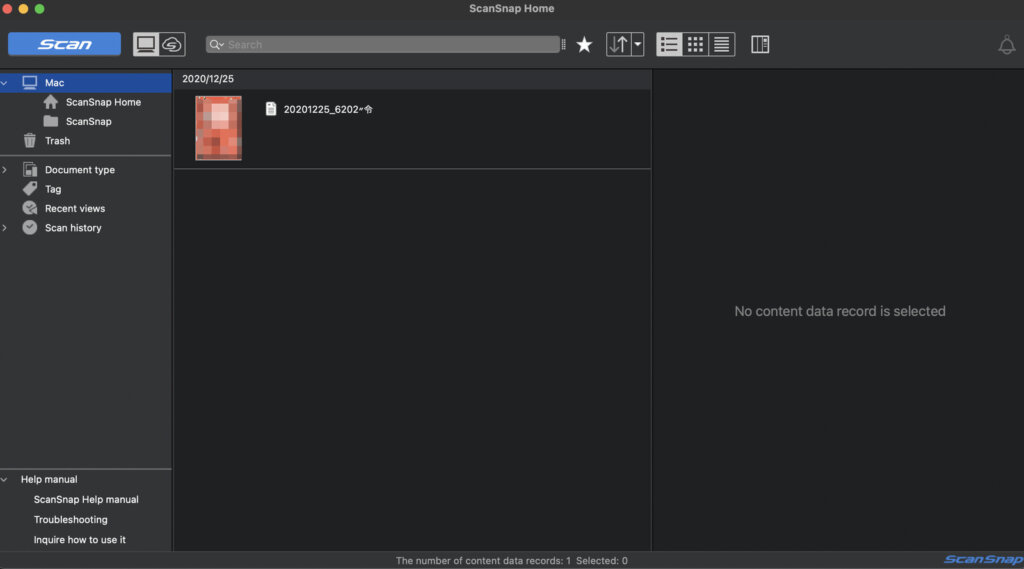Image resolution: width=1024 pixels, height=569 pixels.
Task: Click the house icon beside ScanSnap Home
Action: pyautogui.click(x=50, y=102)
